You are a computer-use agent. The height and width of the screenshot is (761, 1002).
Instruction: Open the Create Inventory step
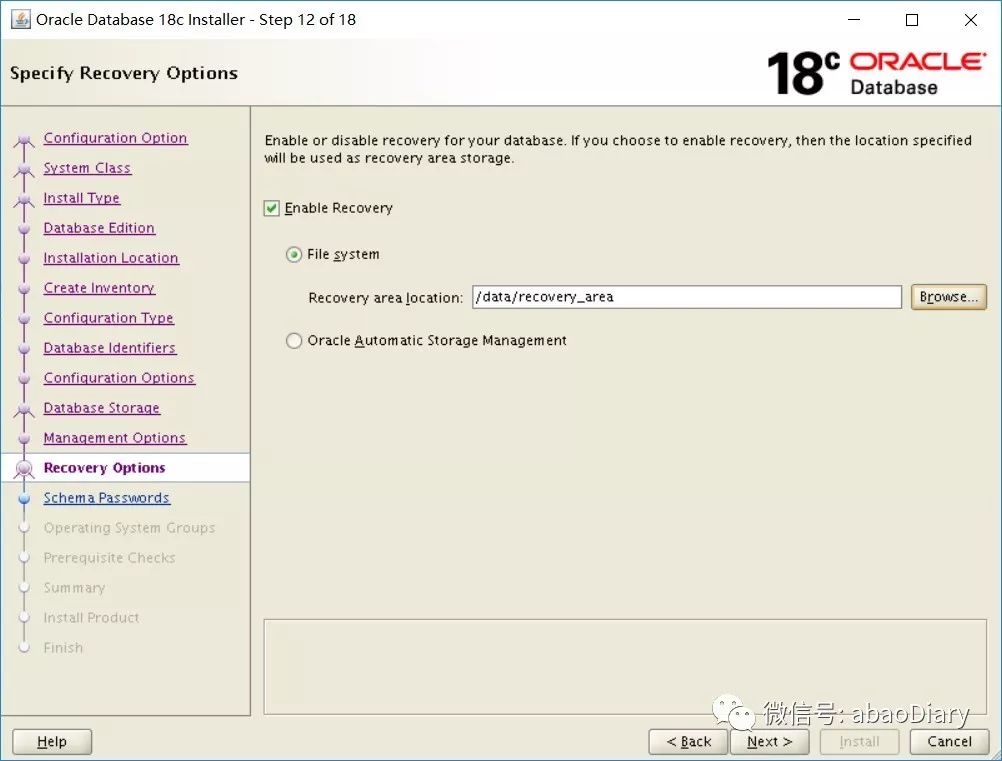99,288
